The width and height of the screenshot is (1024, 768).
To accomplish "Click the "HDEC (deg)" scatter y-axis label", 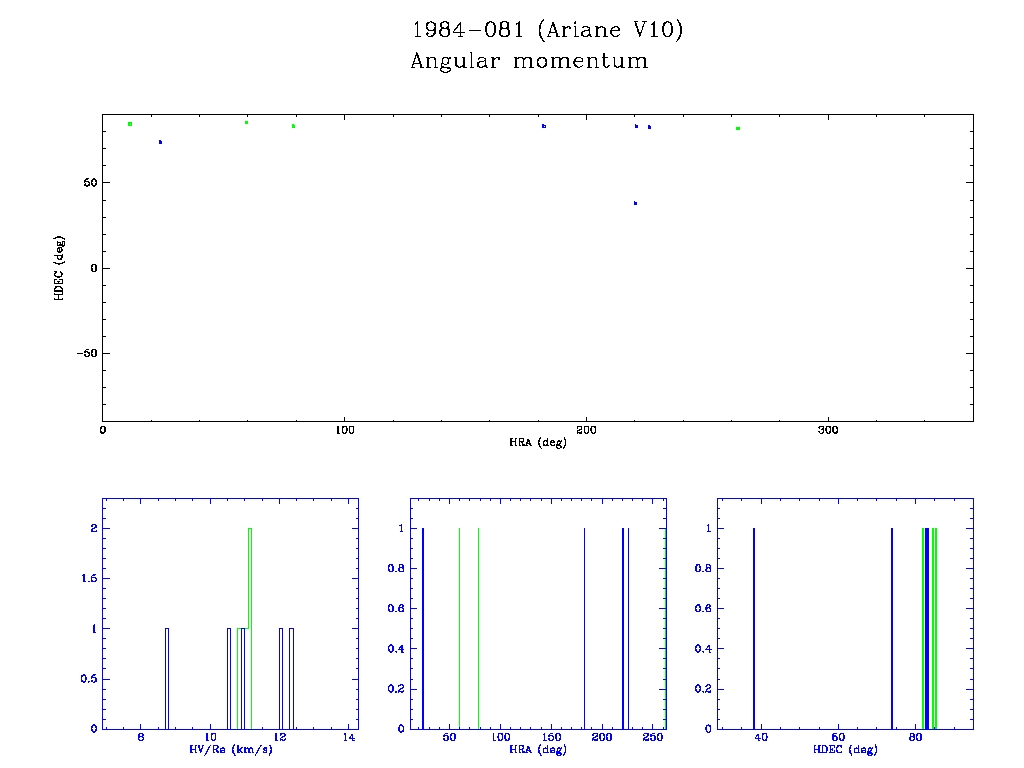I will coord(60,268).
